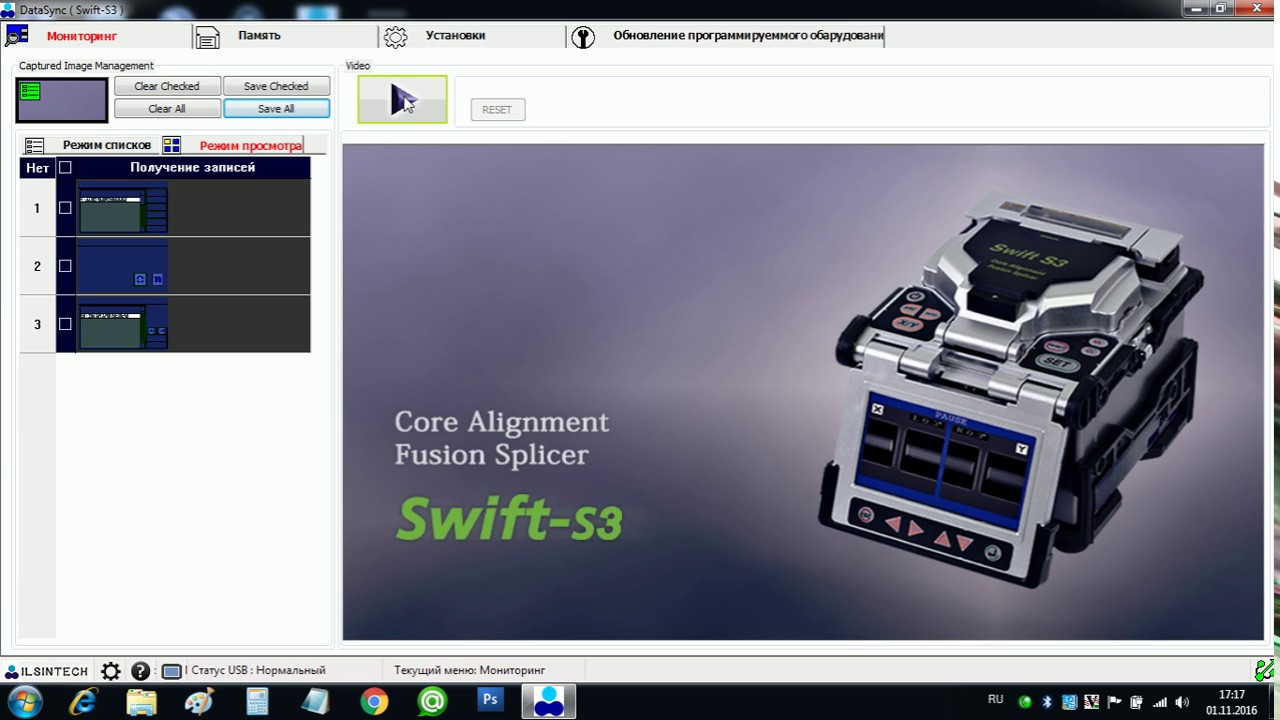Click the Получение записей column header
Screen dimensions: 1280x720
tap(193, 168)
